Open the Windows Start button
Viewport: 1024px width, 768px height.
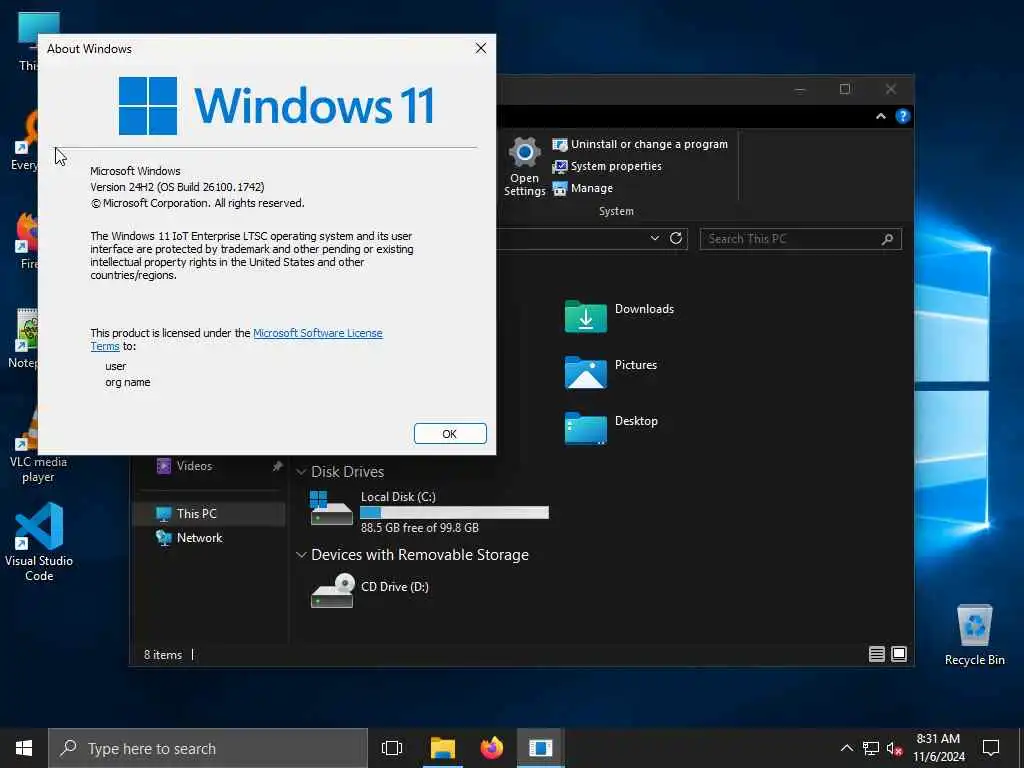[24, 748]
